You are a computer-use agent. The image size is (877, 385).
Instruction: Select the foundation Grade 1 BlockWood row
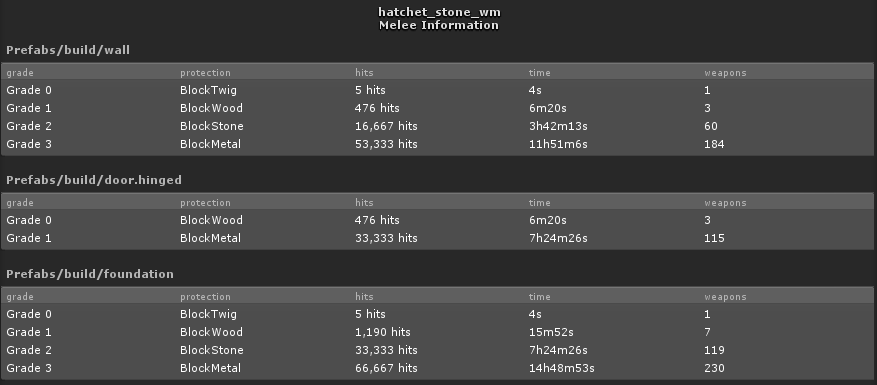pyautogui.click(x=437, y=332)
